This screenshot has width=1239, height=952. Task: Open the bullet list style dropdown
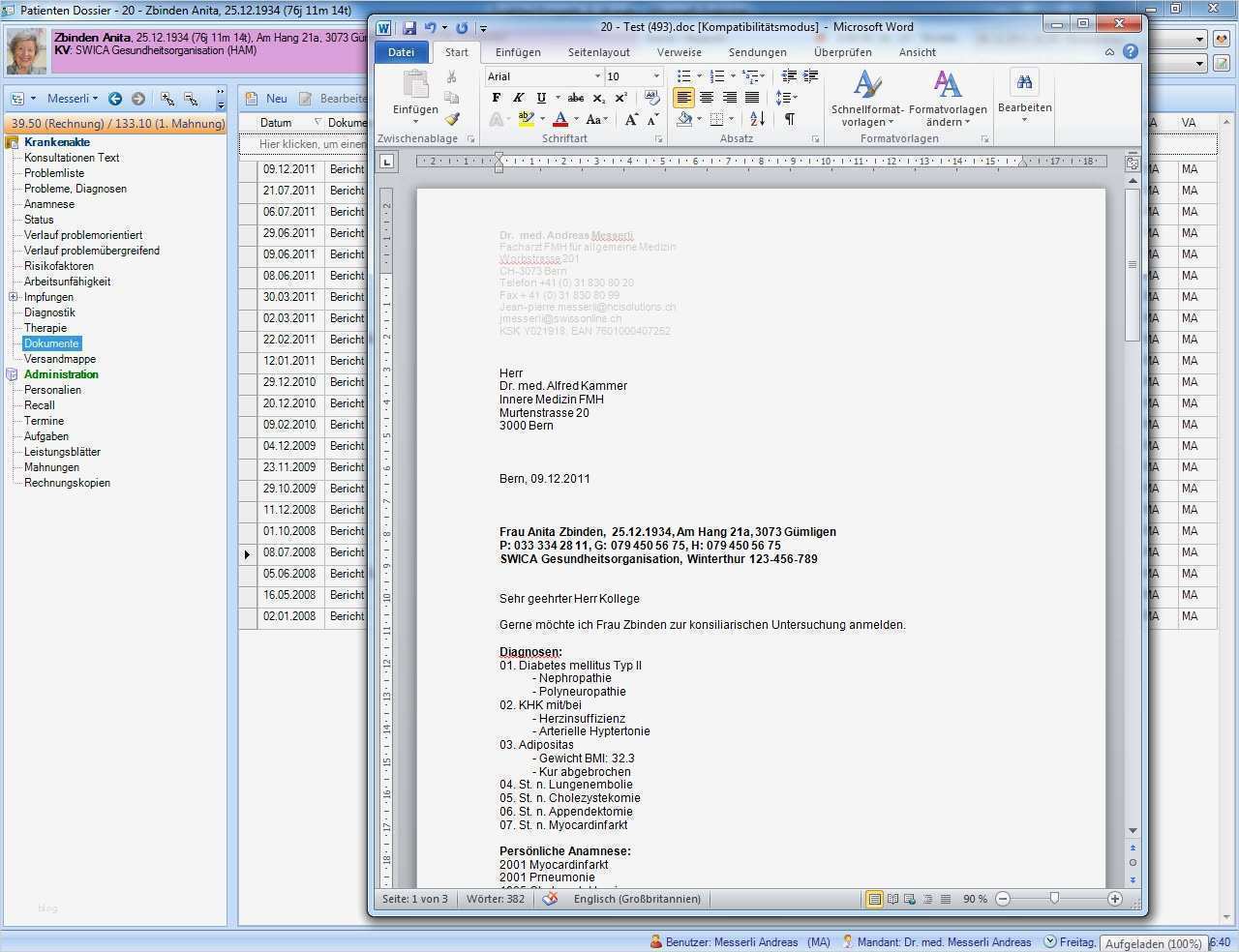click(x=699, y=76)
